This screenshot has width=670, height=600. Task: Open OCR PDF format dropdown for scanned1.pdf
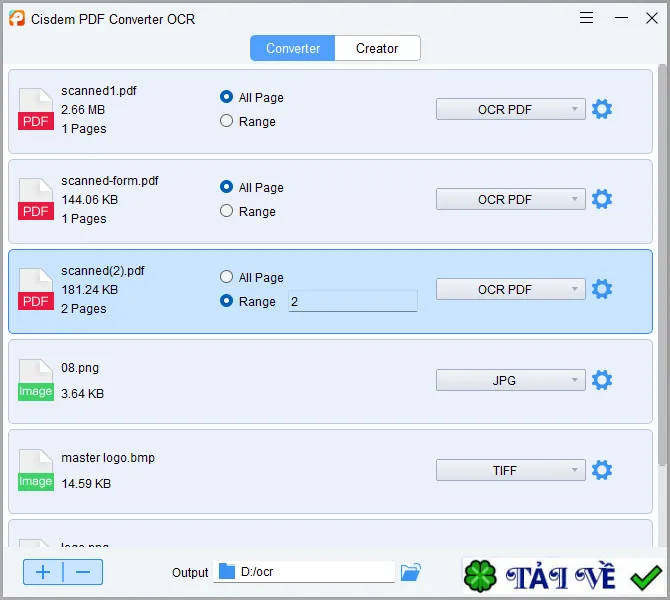(511, 109)
